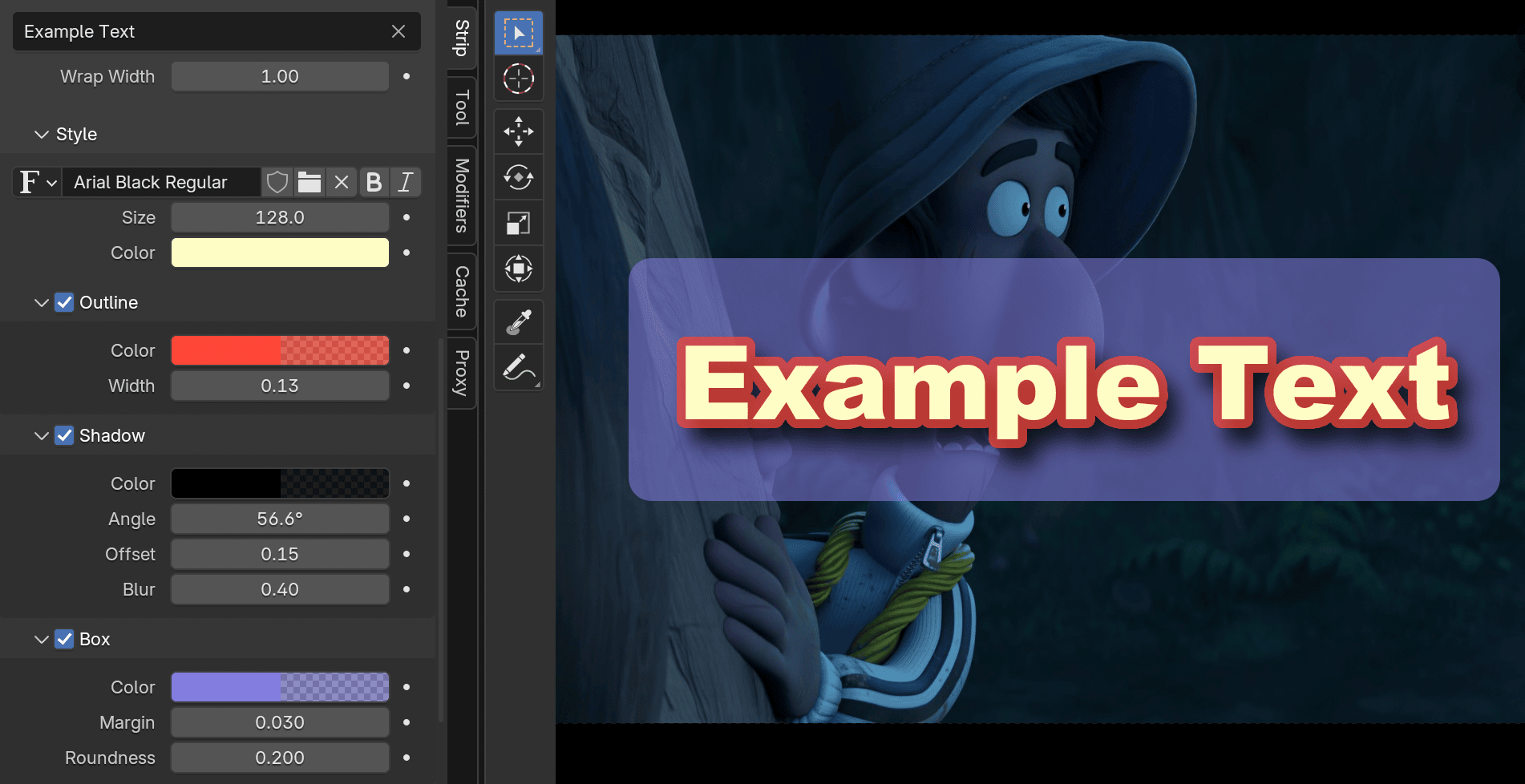Uncheck the Shadow option
This screenshot has height=784, width=1525.
click(x=64, y=435)
